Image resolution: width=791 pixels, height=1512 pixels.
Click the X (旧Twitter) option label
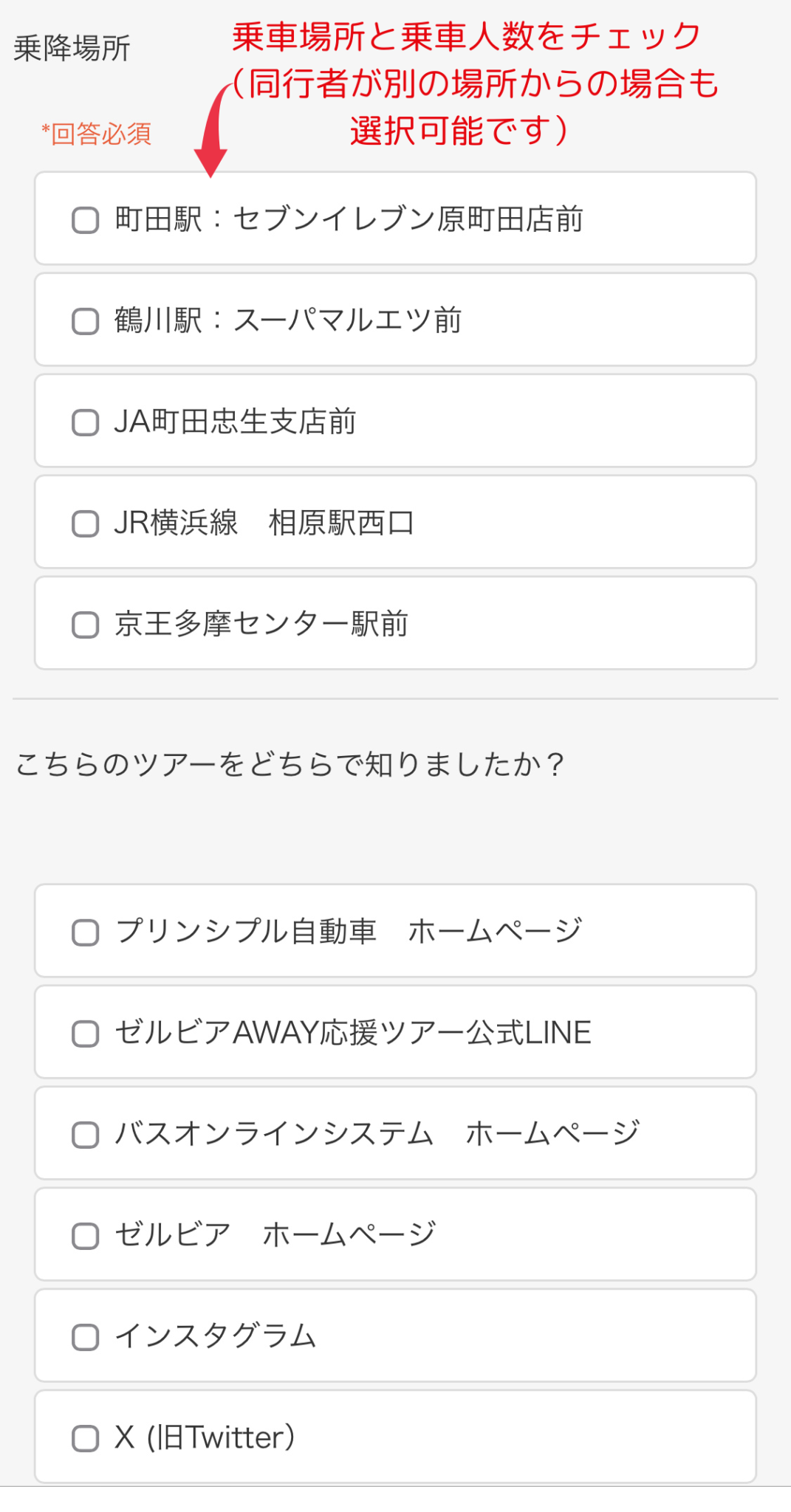click(x=205, y=1437)
